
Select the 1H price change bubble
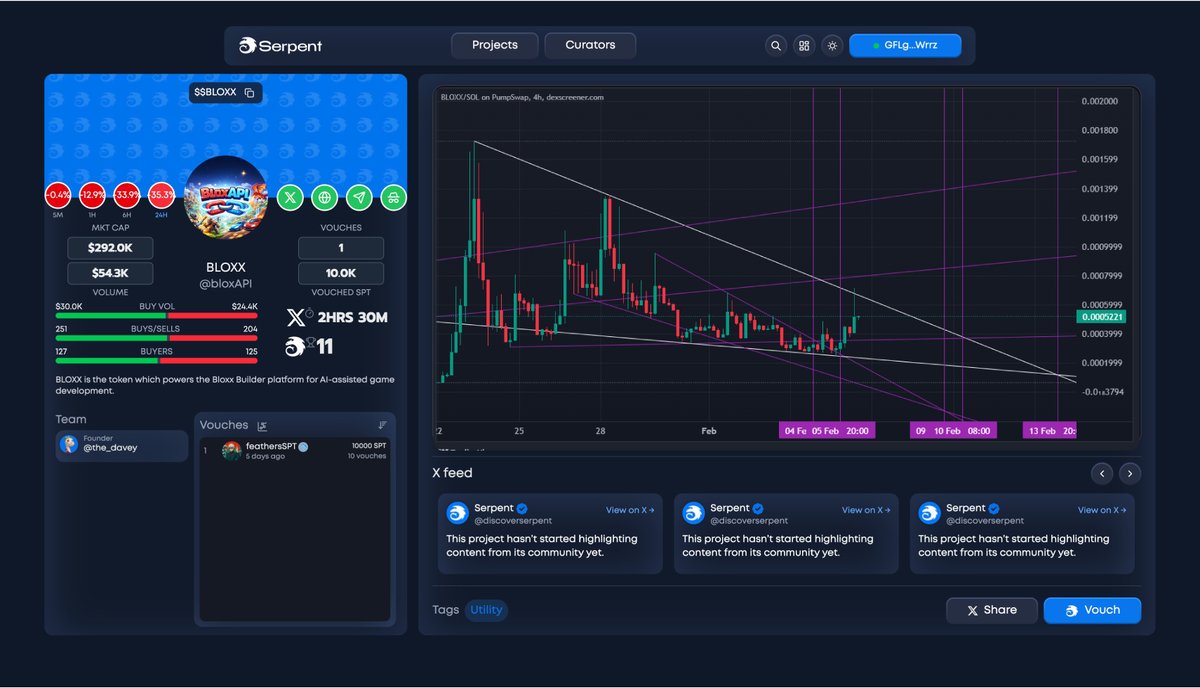tap(93, 197)
